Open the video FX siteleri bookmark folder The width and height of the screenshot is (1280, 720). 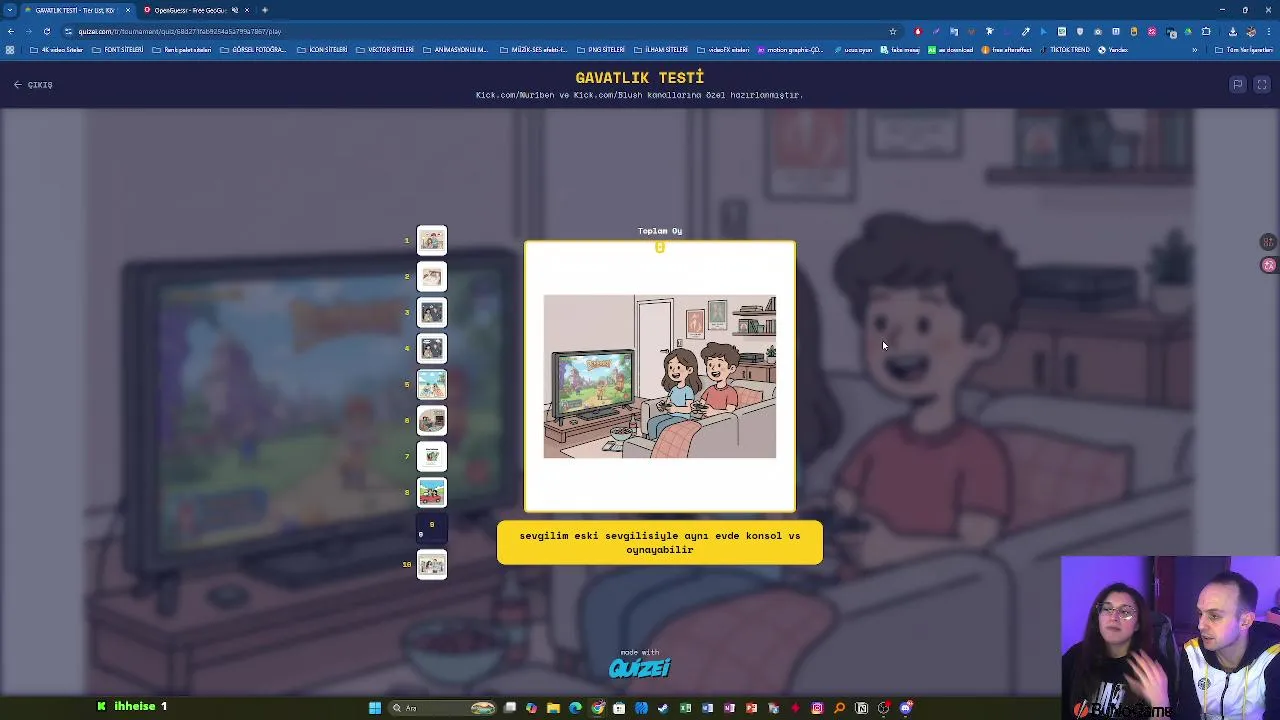[725, 49]
